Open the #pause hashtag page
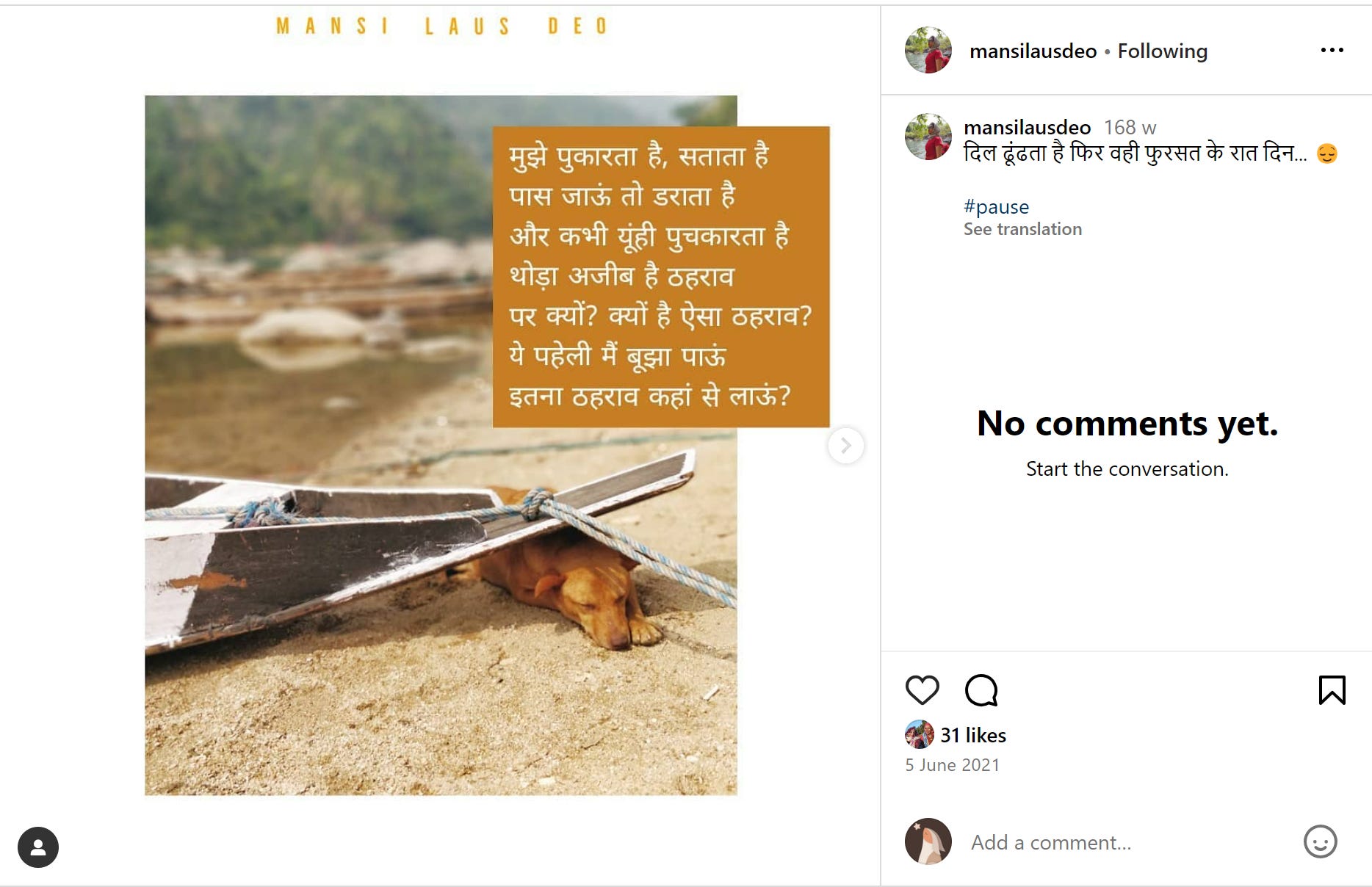Viewport: 1372px width, 887px height. [x=996, y=206]
